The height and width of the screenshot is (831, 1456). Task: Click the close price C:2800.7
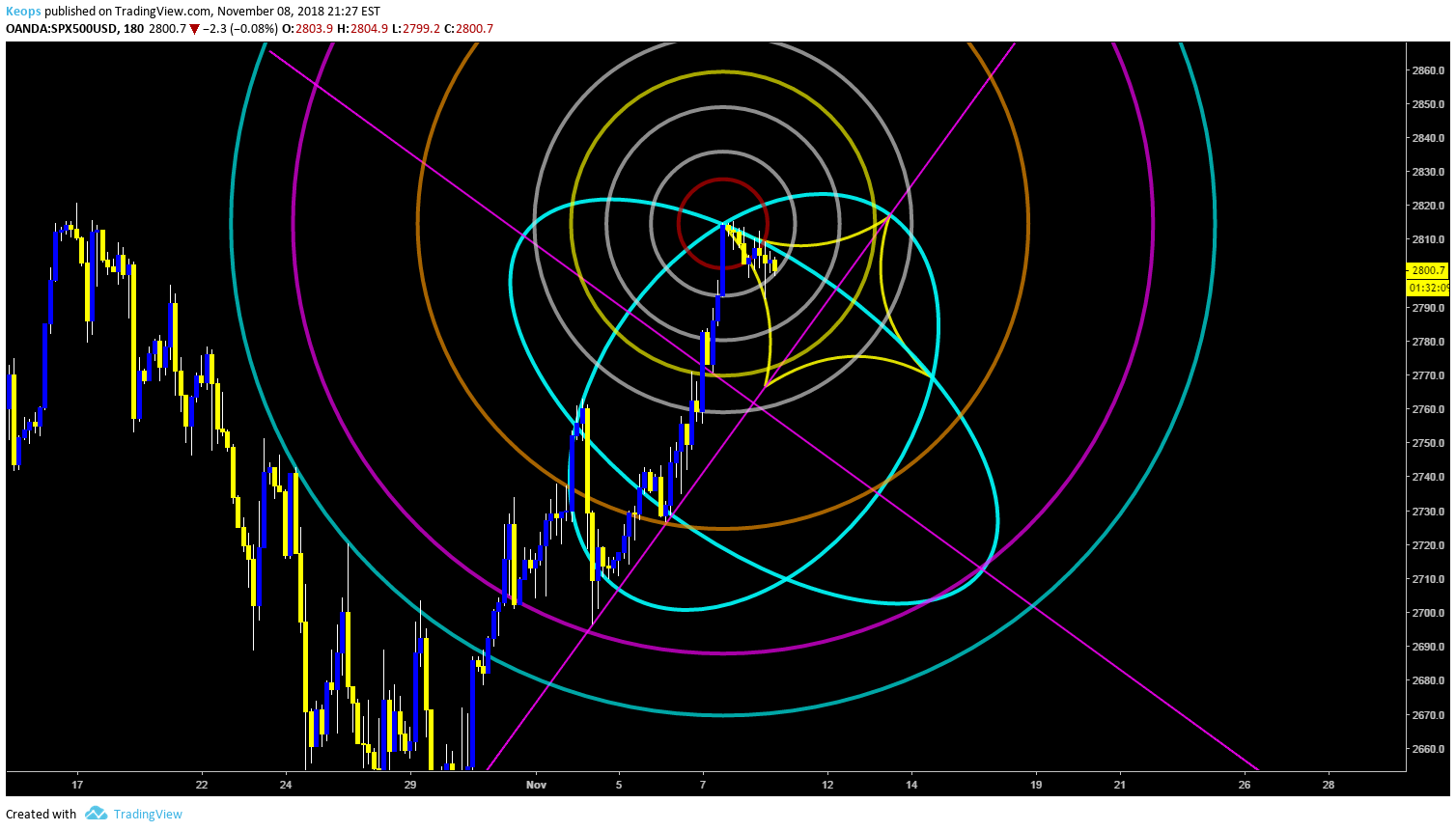pos(468,28)
